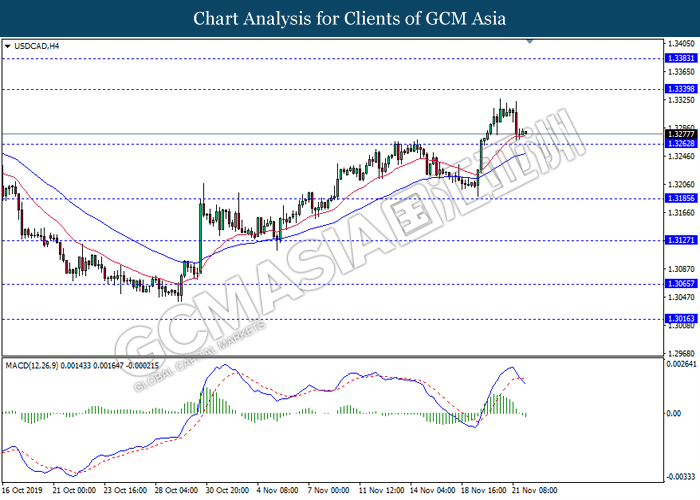Click the MACD scale value -0.00333
The width and height of the screenshot is (700, 500).
[x=681, y=477]
